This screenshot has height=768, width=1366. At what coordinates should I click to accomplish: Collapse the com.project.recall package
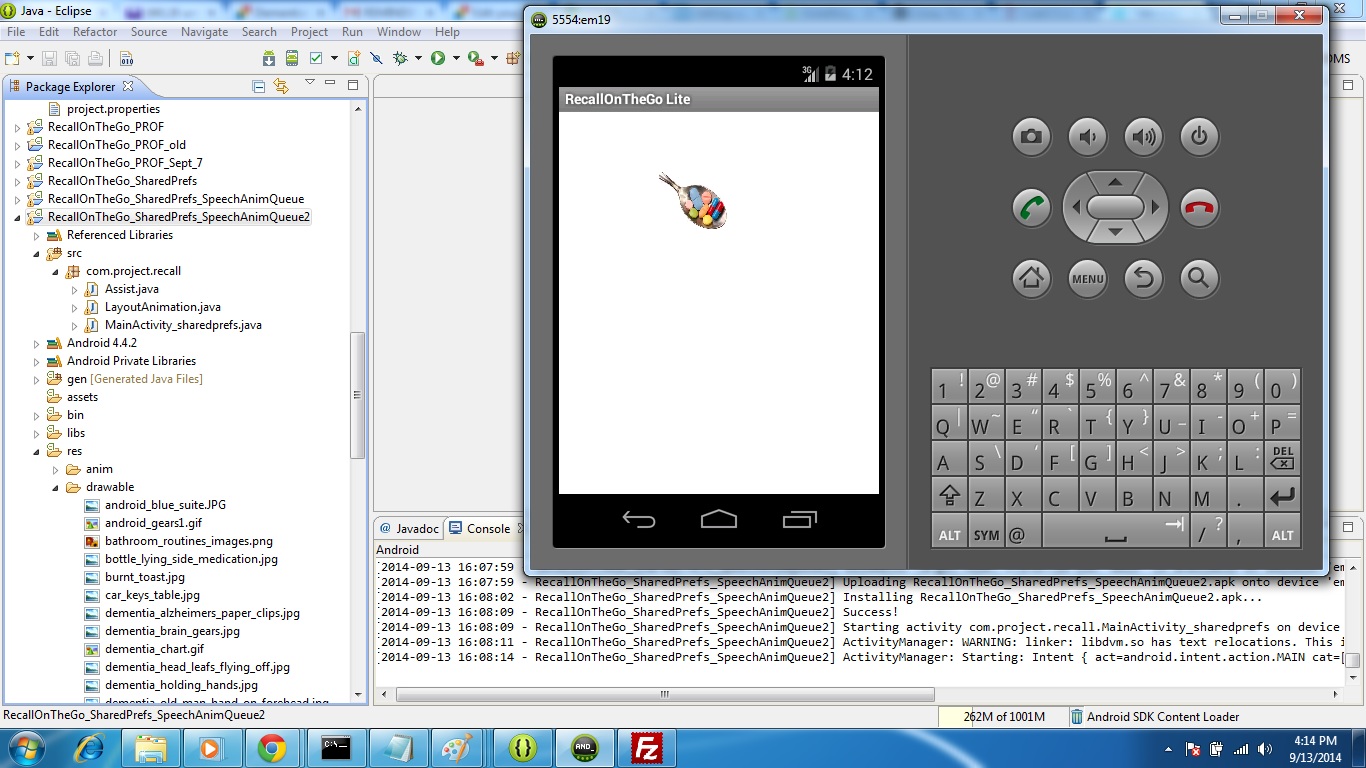coord(55,271)
